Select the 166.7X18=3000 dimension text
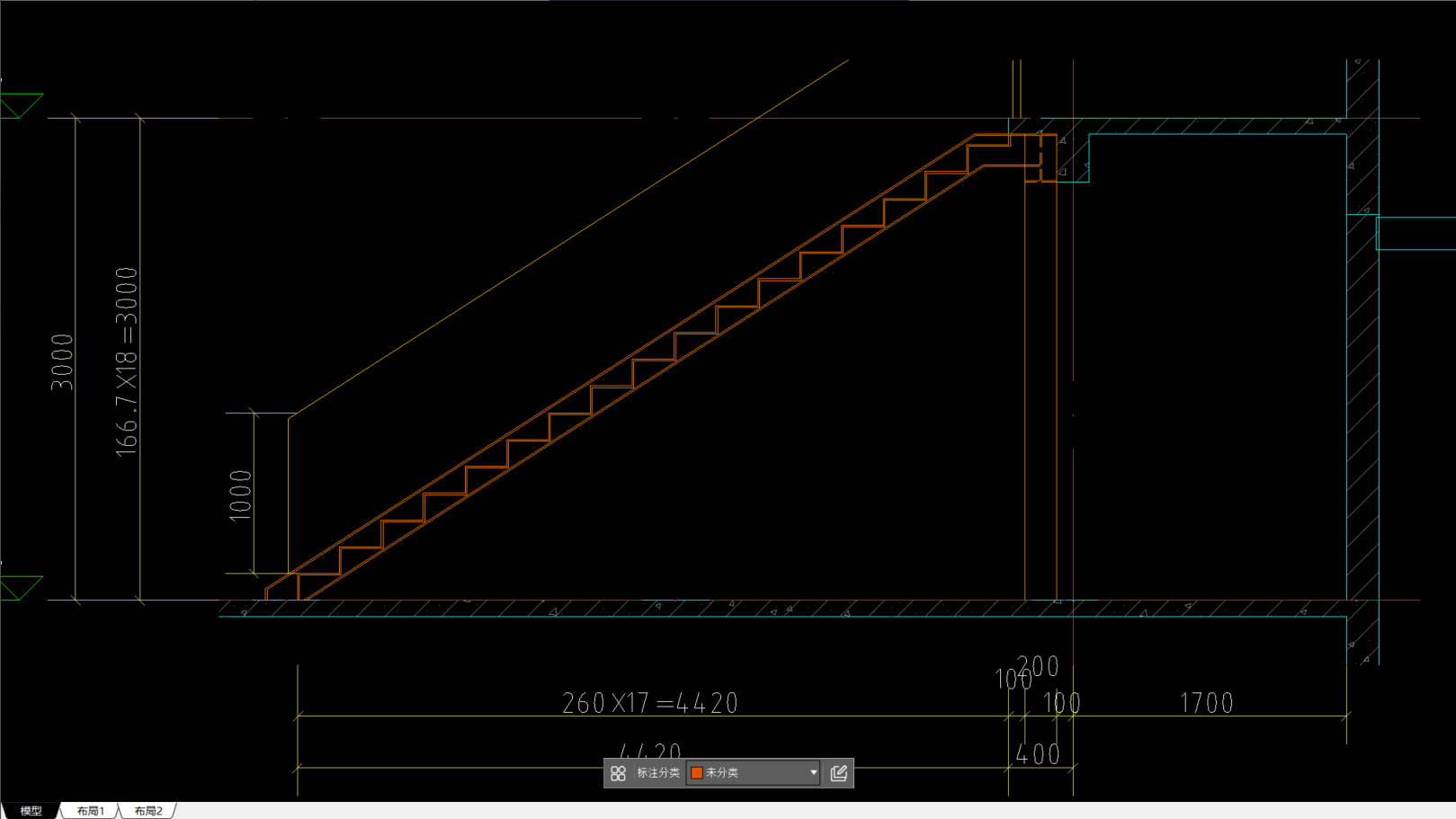Screen dimensions: 1456x819 (127, 361)
